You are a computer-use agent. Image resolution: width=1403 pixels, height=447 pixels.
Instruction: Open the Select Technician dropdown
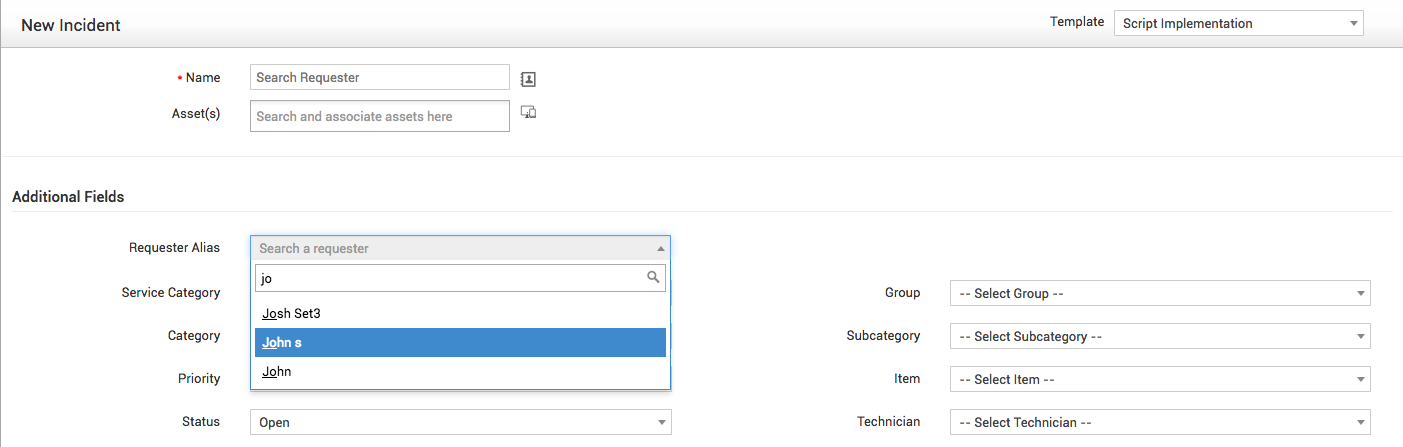point(1160,422)
